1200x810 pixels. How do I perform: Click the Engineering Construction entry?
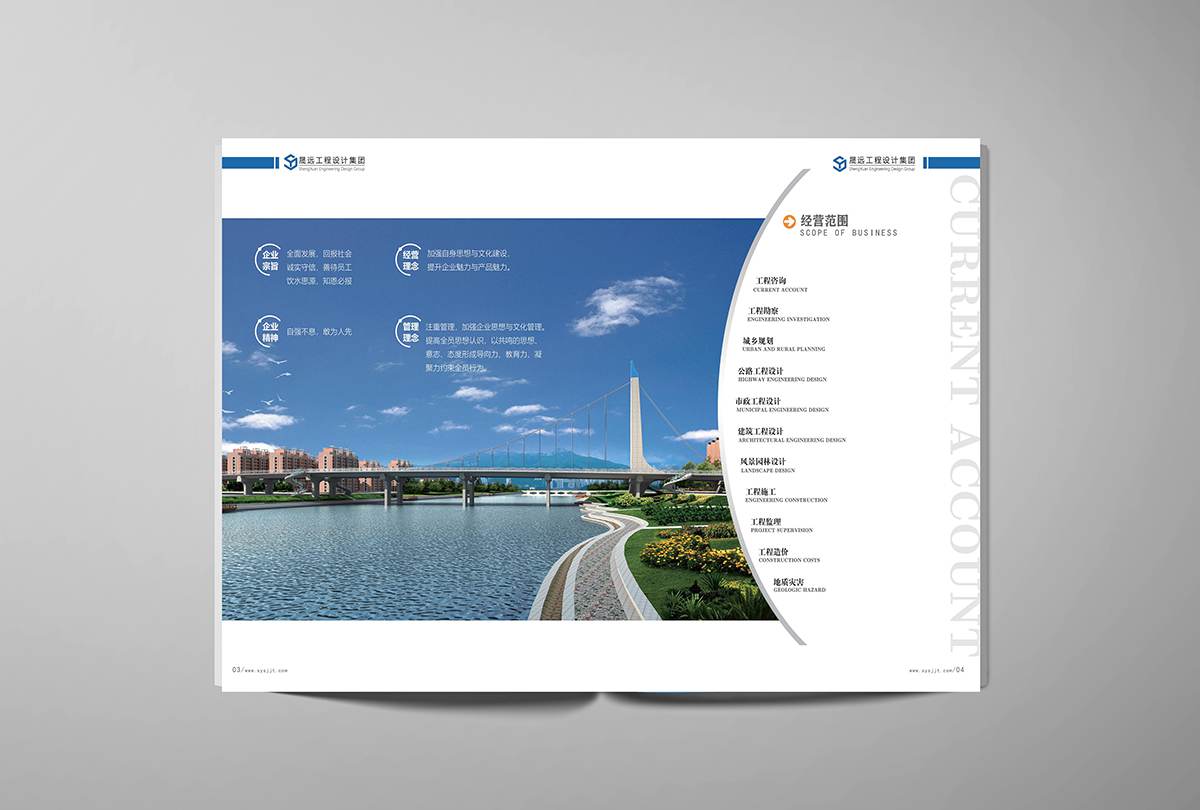click(x=786, y=494)
